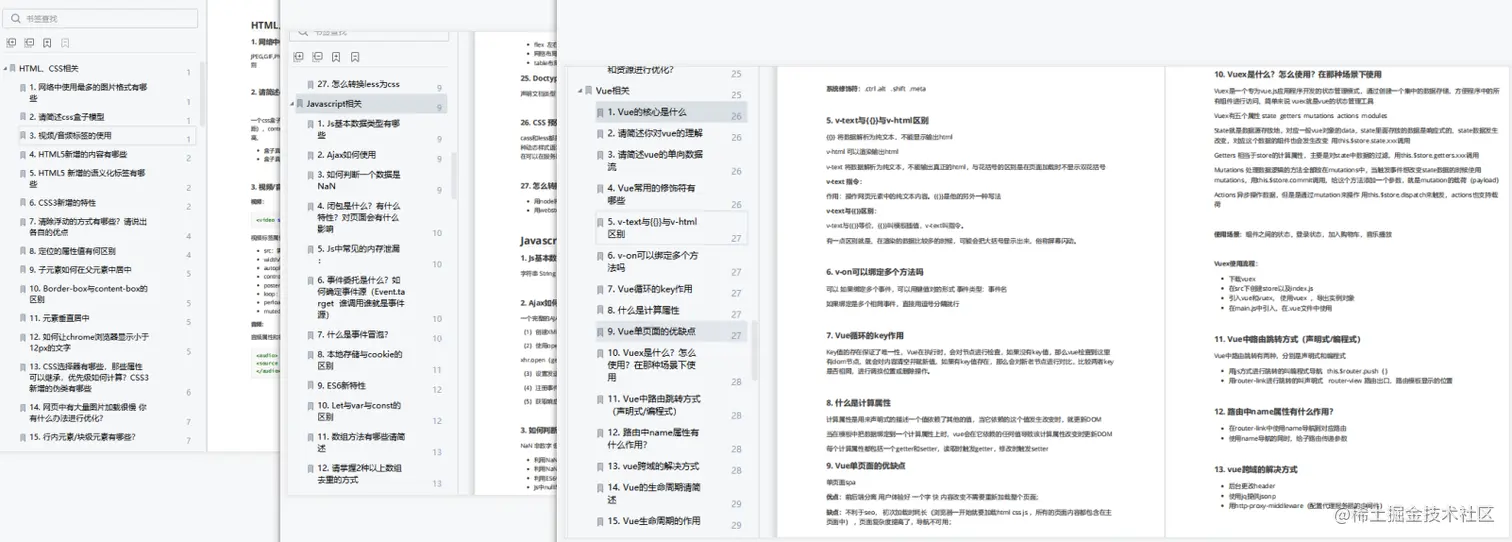
Task: Open bookmark '5. v-text与{{}}与v-html区别'
Action: pos(652,228)
